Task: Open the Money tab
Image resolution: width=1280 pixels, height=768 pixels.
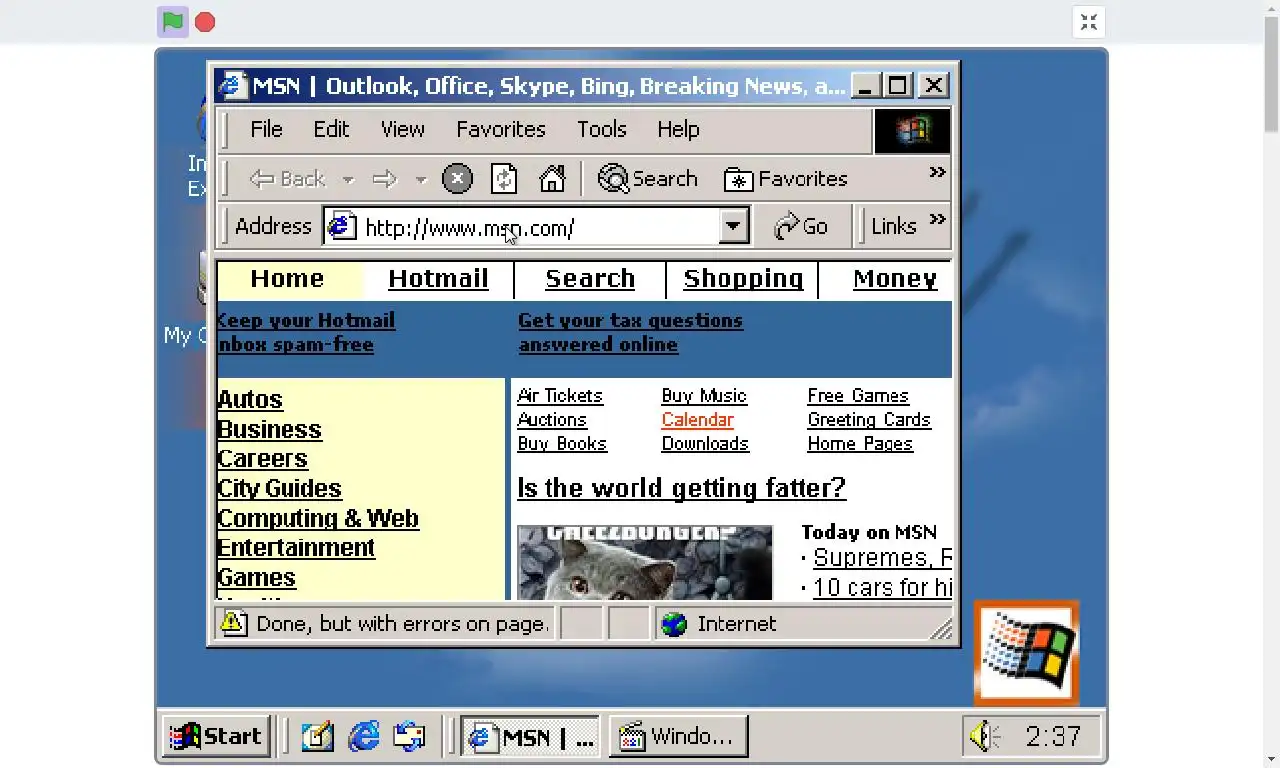Action: coord(895,279)
